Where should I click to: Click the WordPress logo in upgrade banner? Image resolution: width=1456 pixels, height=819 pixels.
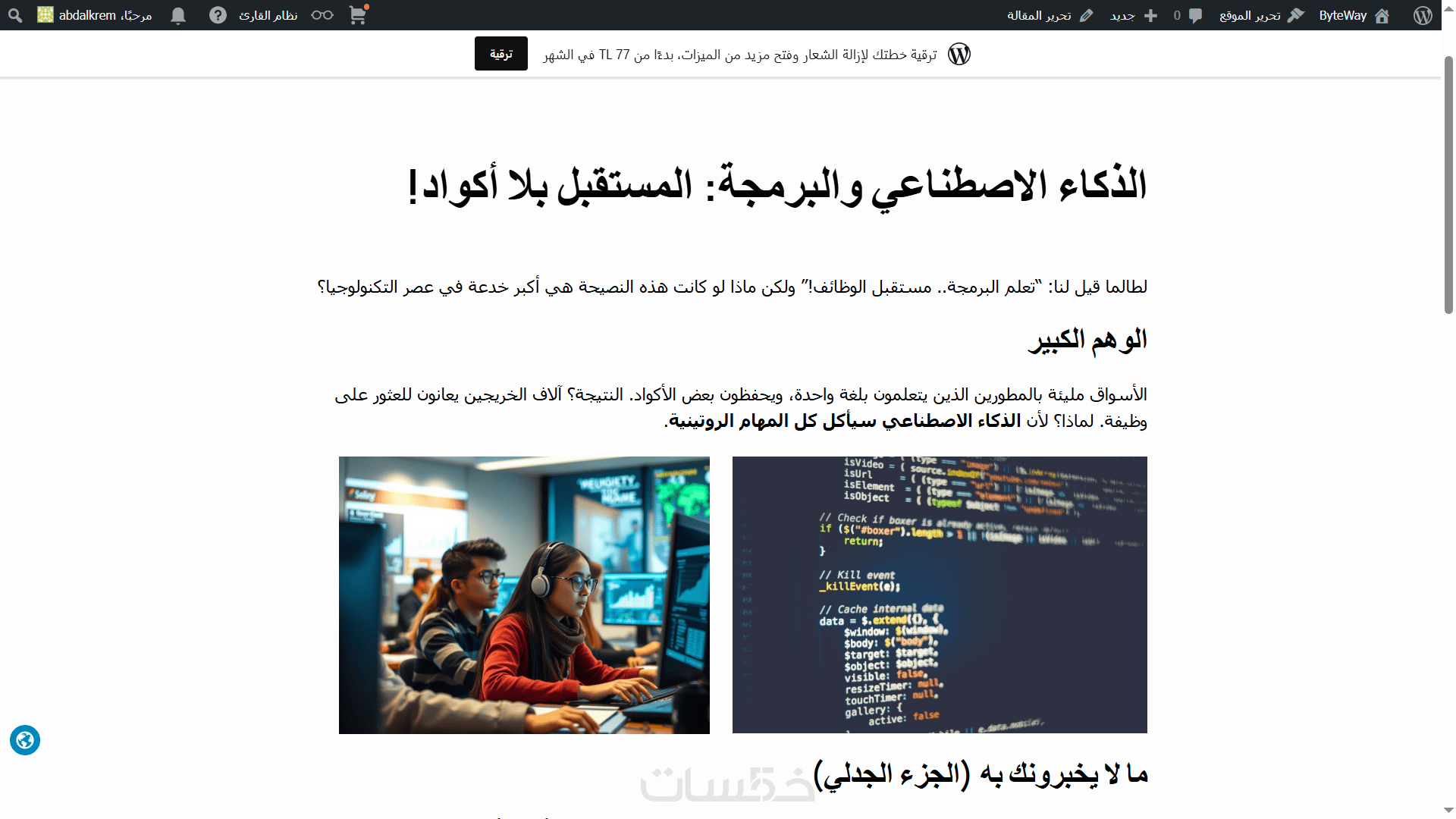pyautogui.click(x=959, y=54)
